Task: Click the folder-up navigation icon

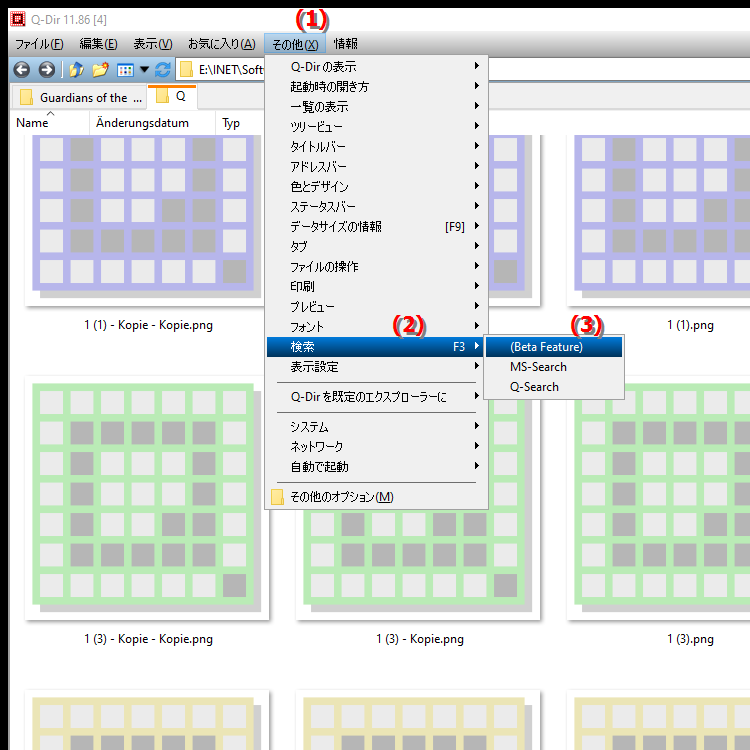Action: [77, 70]
